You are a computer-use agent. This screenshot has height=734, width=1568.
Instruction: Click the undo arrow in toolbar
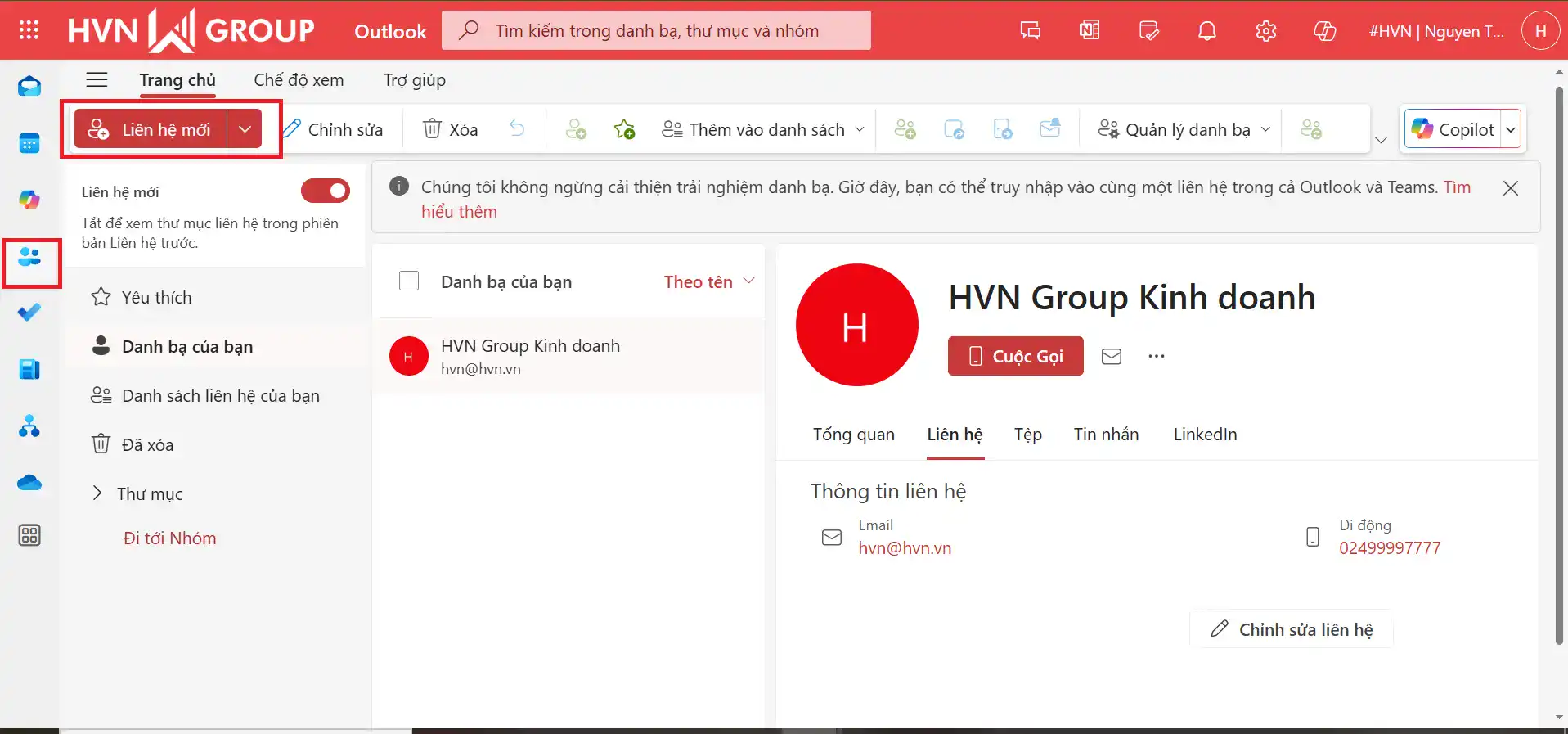[517, 128]
